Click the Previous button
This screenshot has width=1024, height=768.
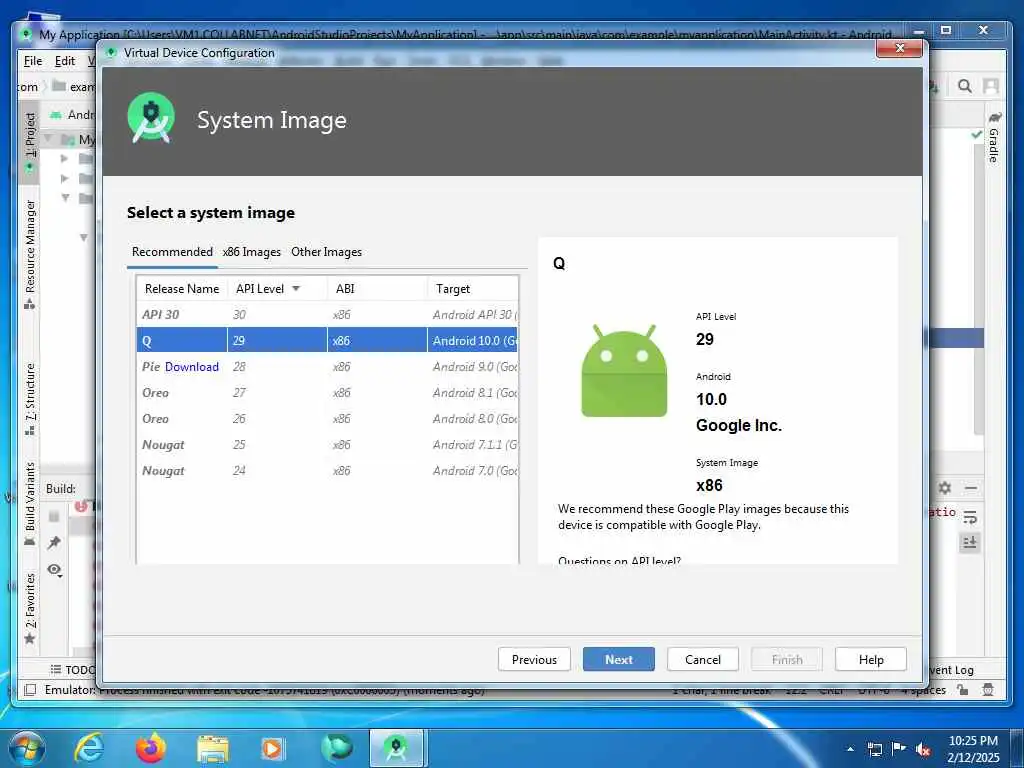coord(534,660)
